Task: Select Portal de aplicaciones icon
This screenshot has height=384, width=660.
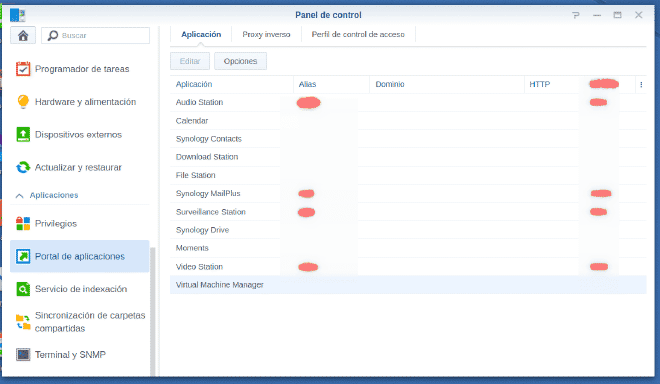Action: (23, 256)
